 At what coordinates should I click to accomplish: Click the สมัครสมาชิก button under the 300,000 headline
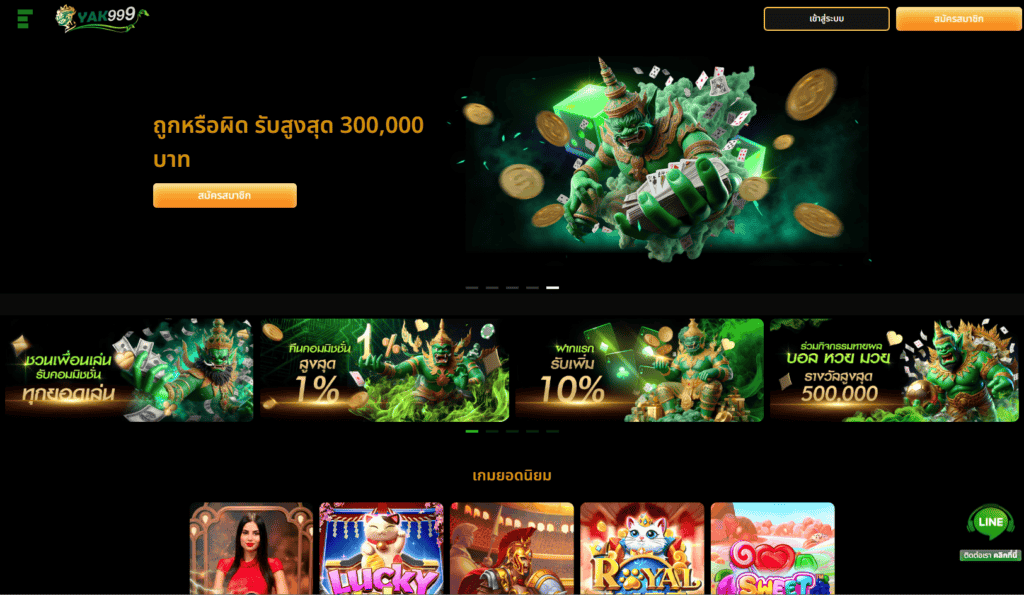click(225, 195)
